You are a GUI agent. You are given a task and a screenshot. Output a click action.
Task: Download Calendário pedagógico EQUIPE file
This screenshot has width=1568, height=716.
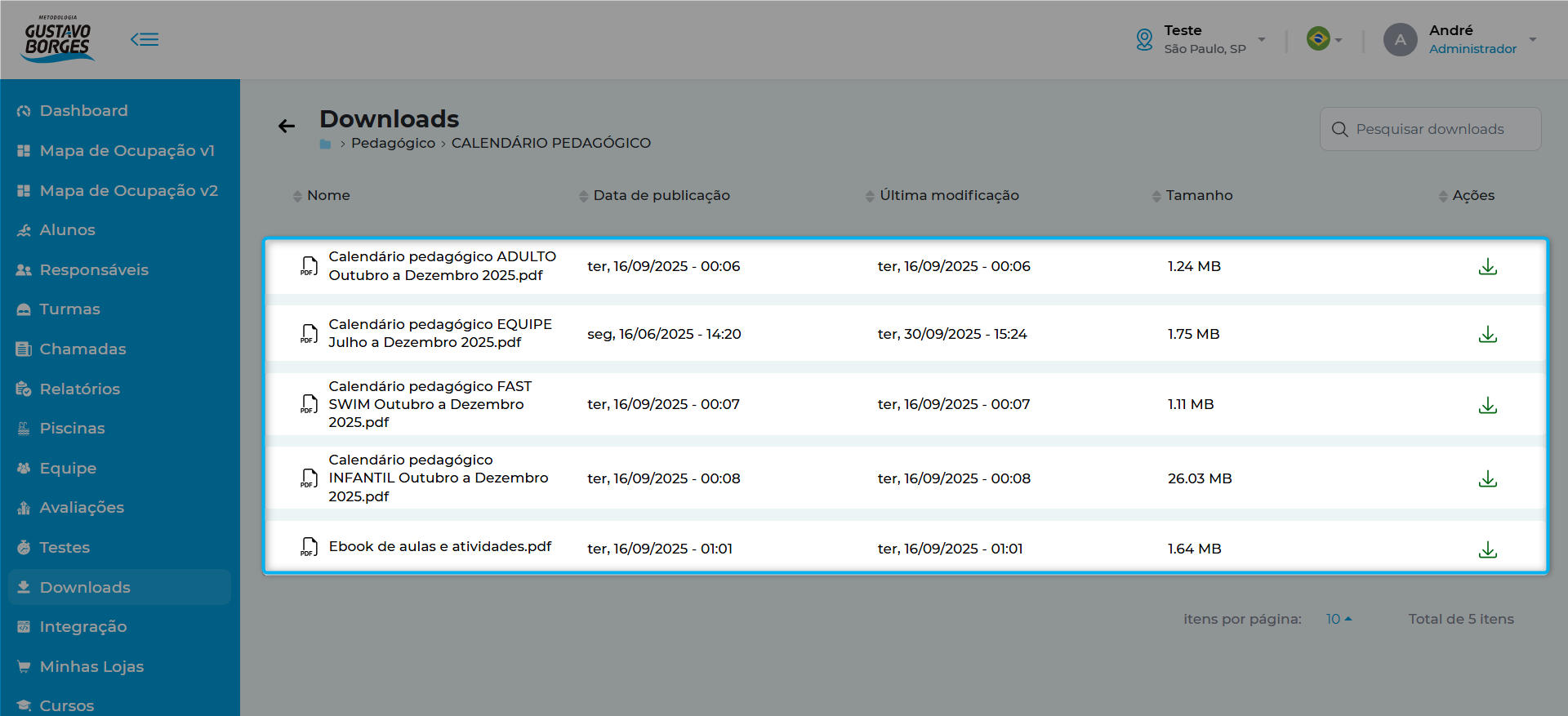(1488, 335)
